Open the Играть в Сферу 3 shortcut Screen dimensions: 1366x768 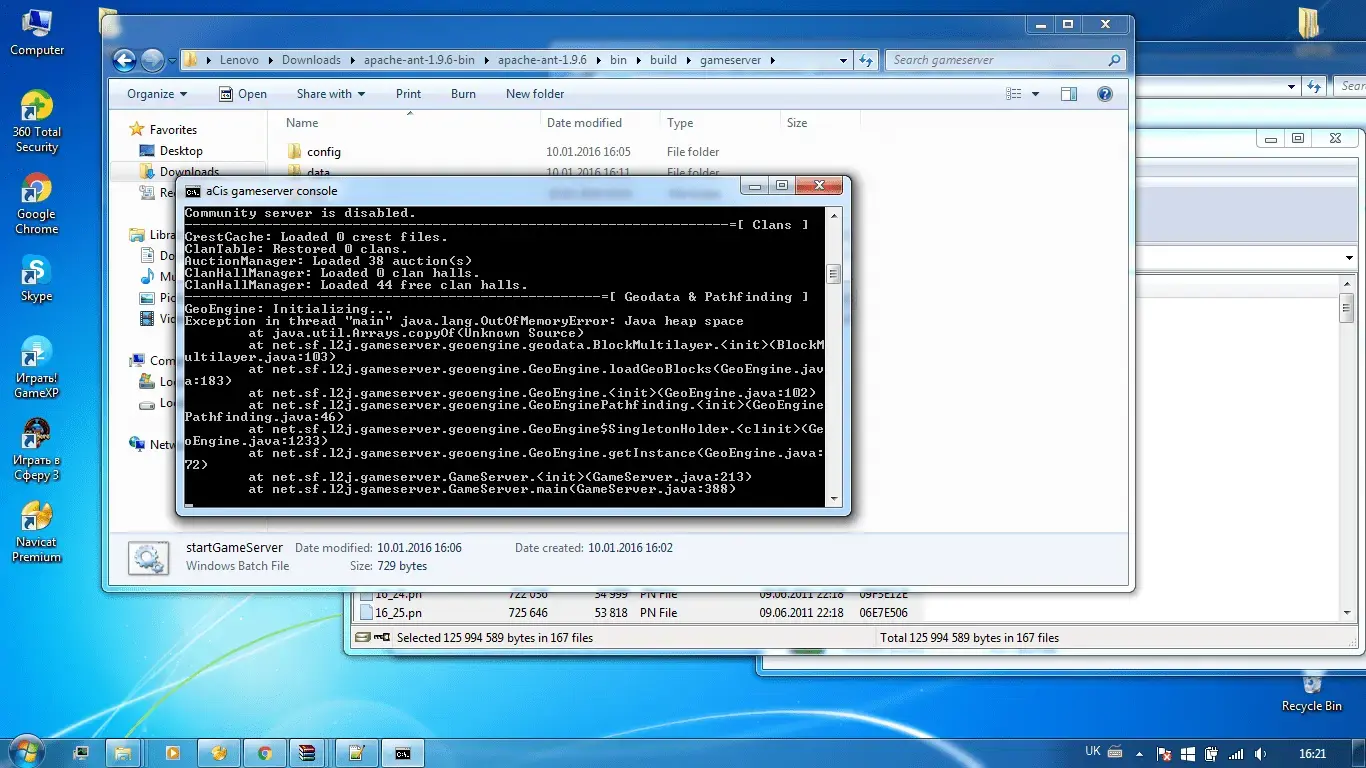coord(37,450)
